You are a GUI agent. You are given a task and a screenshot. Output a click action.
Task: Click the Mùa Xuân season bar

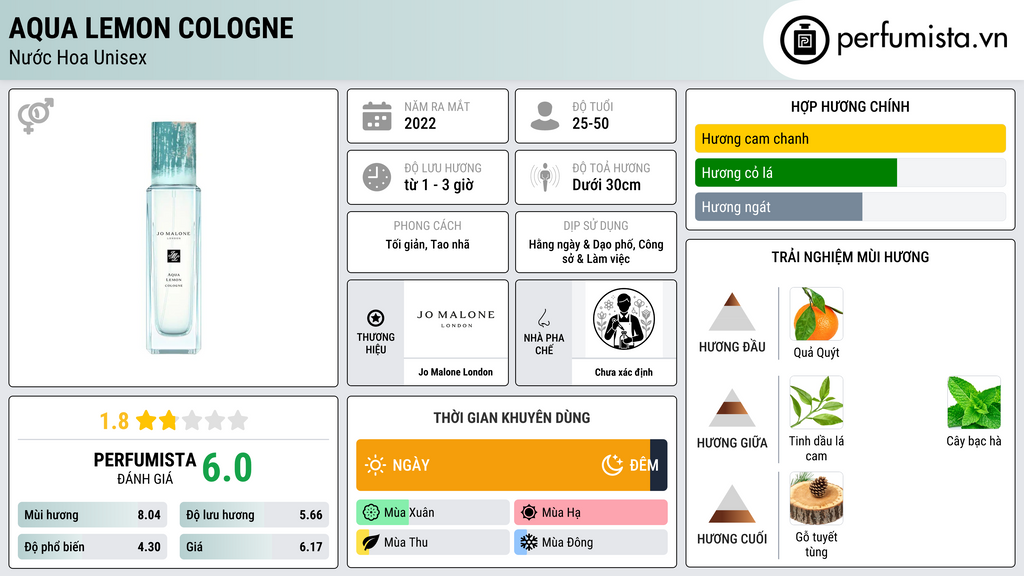point(432,513)
